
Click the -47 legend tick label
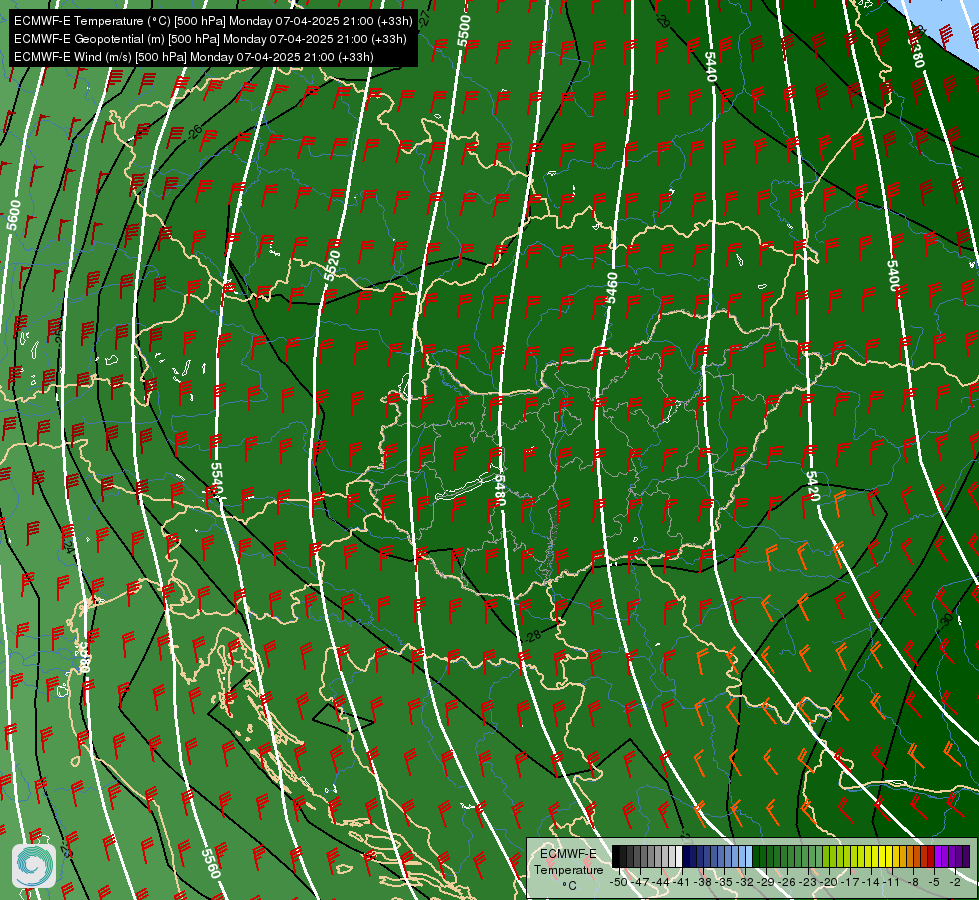[640, 882]
